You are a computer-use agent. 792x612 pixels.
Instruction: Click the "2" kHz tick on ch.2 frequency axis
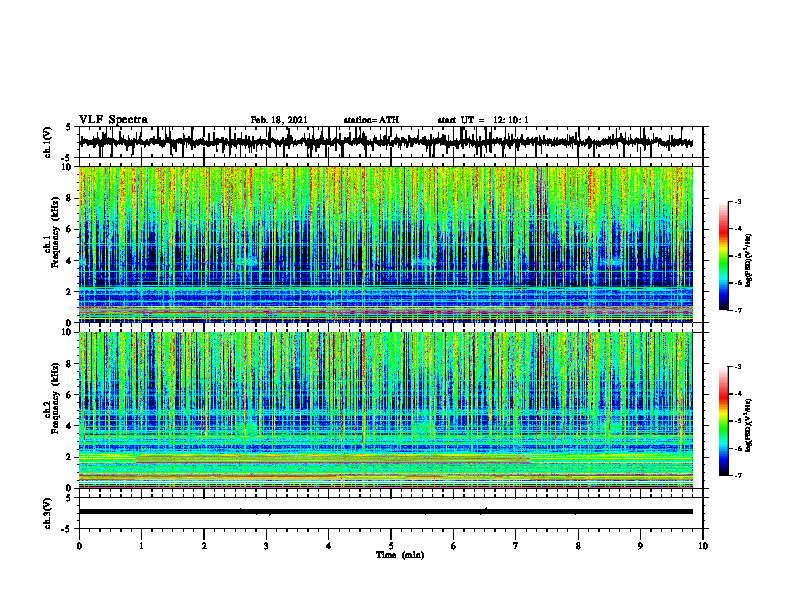(x=70, y=457)
